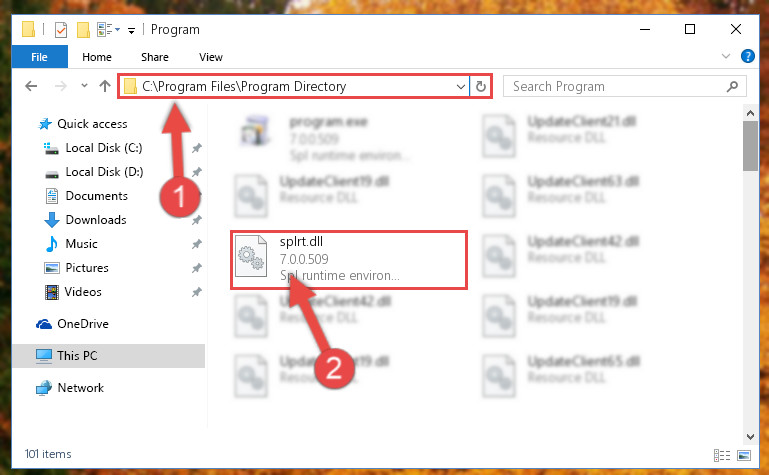Switch to details view icon

tap(721, 455)
